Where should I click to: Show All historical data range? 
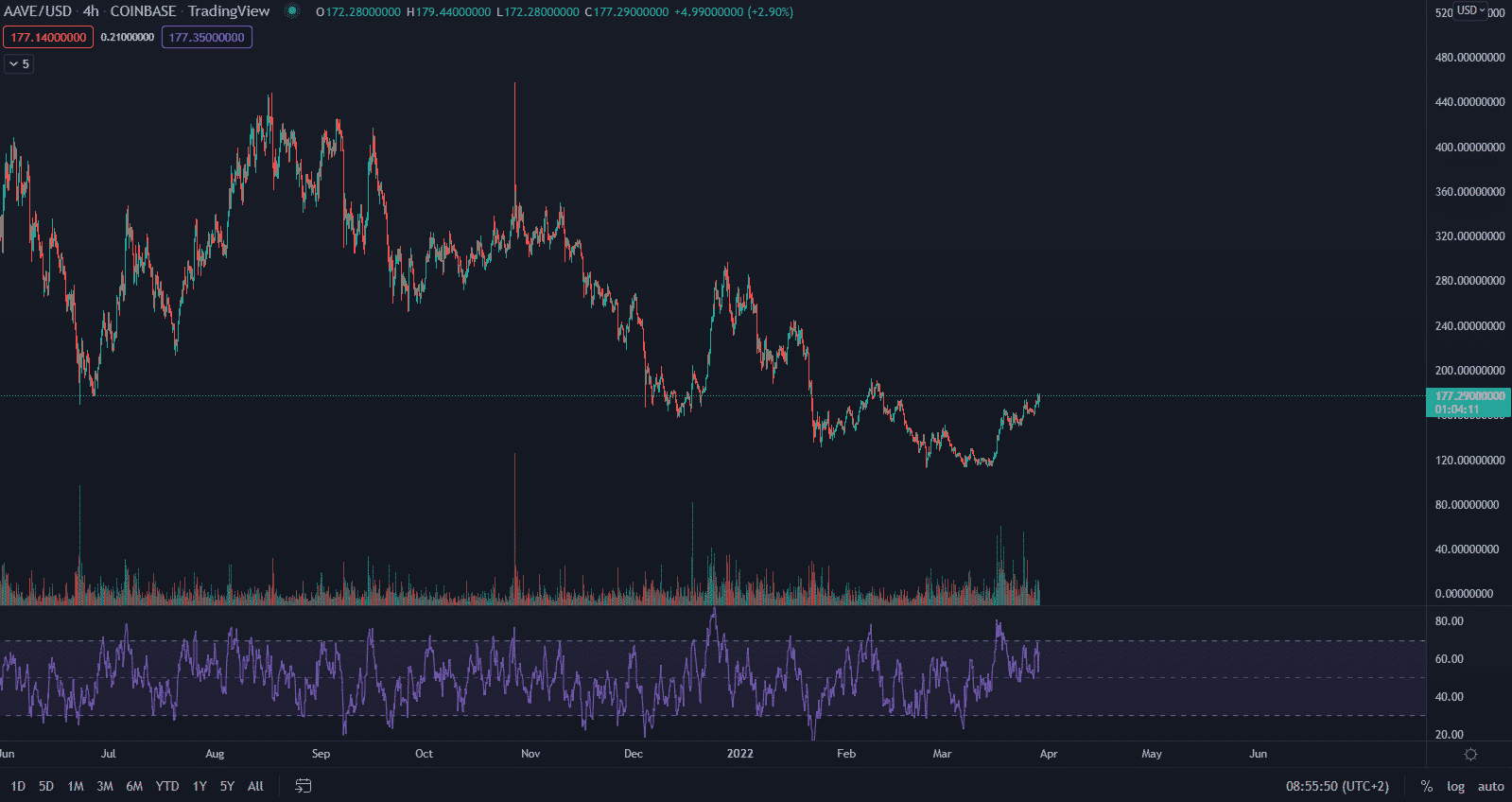(255, 786)
